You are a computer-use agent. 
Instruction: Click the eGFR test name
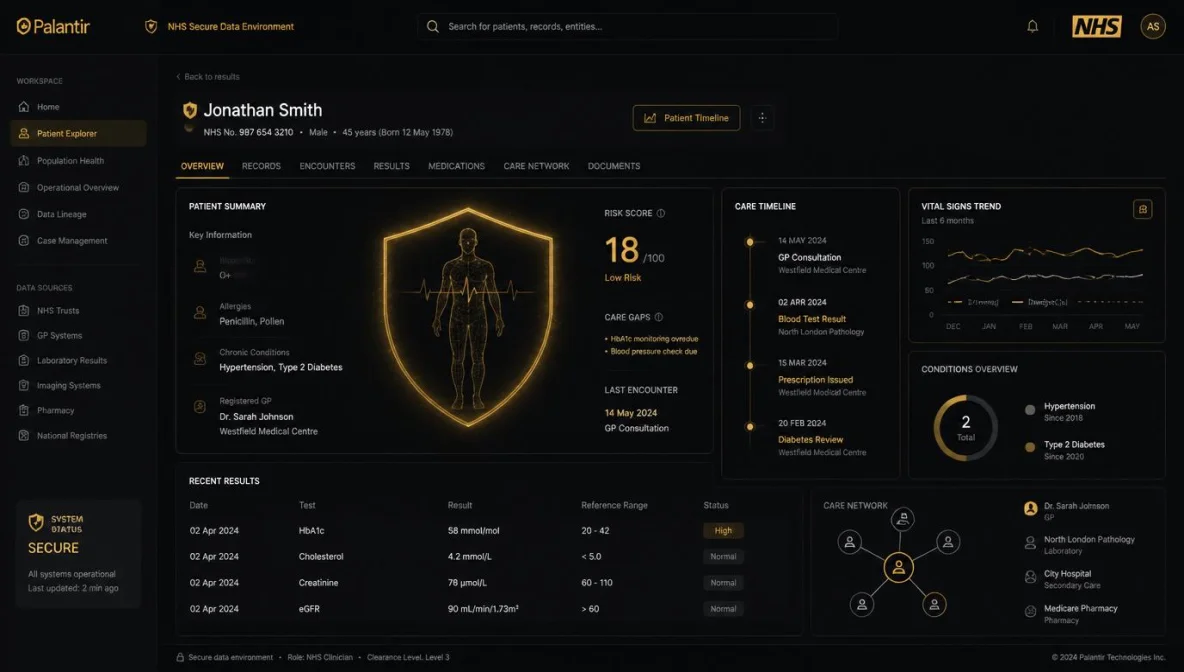309,609
